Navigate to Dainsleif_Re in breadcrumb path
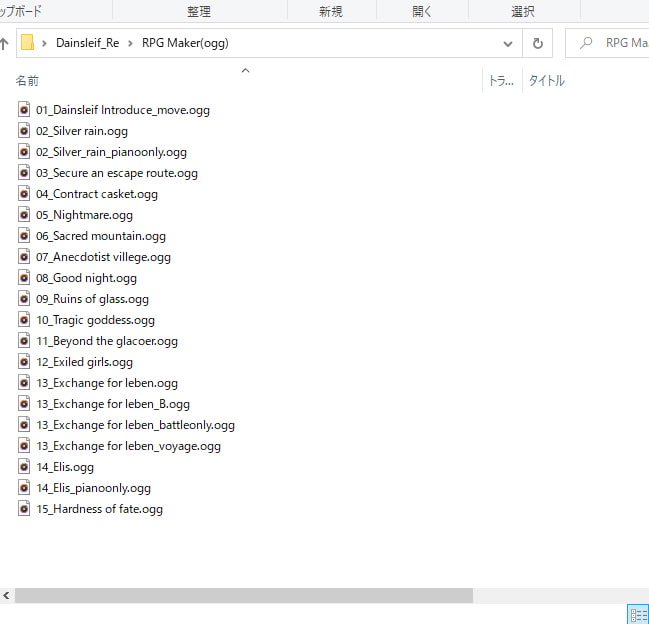The width and height of the screenshot is (649, 624). [x=87, y=44]
